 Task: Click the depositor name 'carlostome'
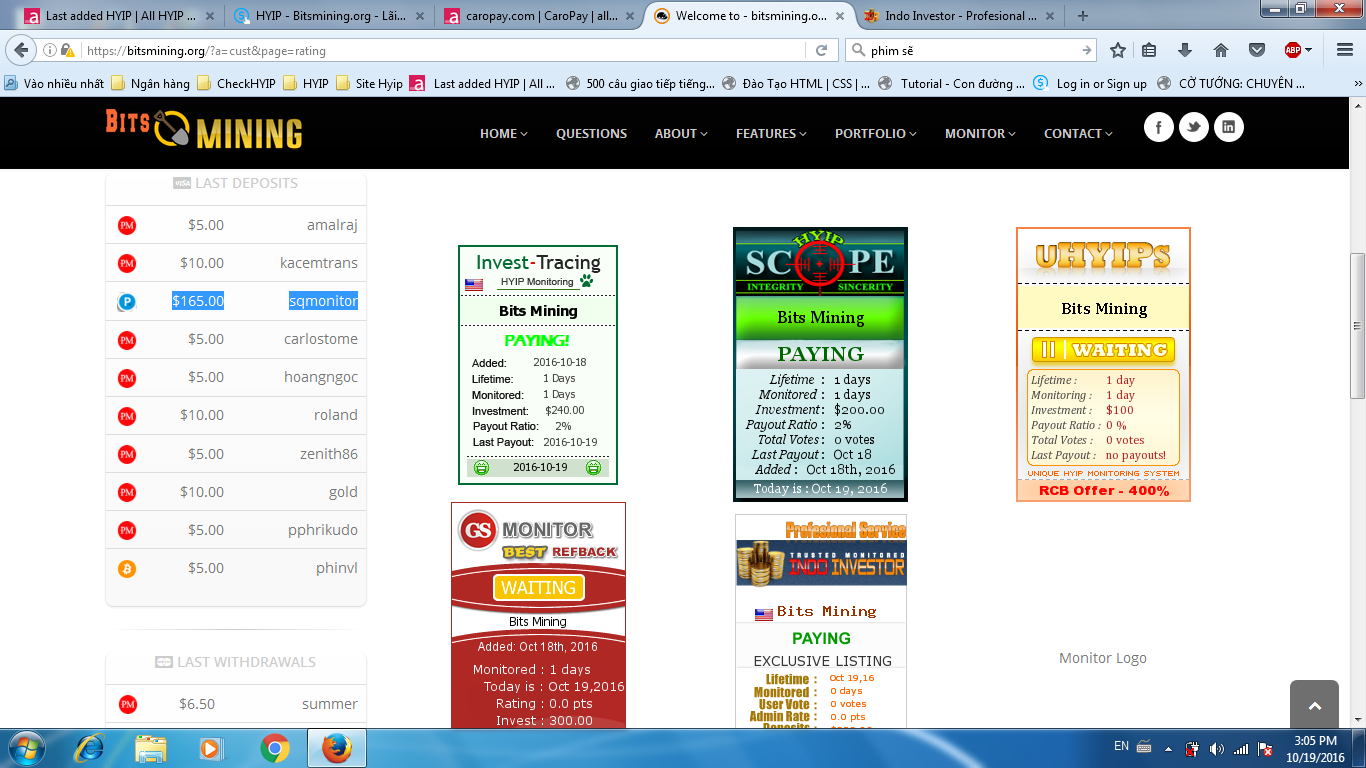click(321, 339)
